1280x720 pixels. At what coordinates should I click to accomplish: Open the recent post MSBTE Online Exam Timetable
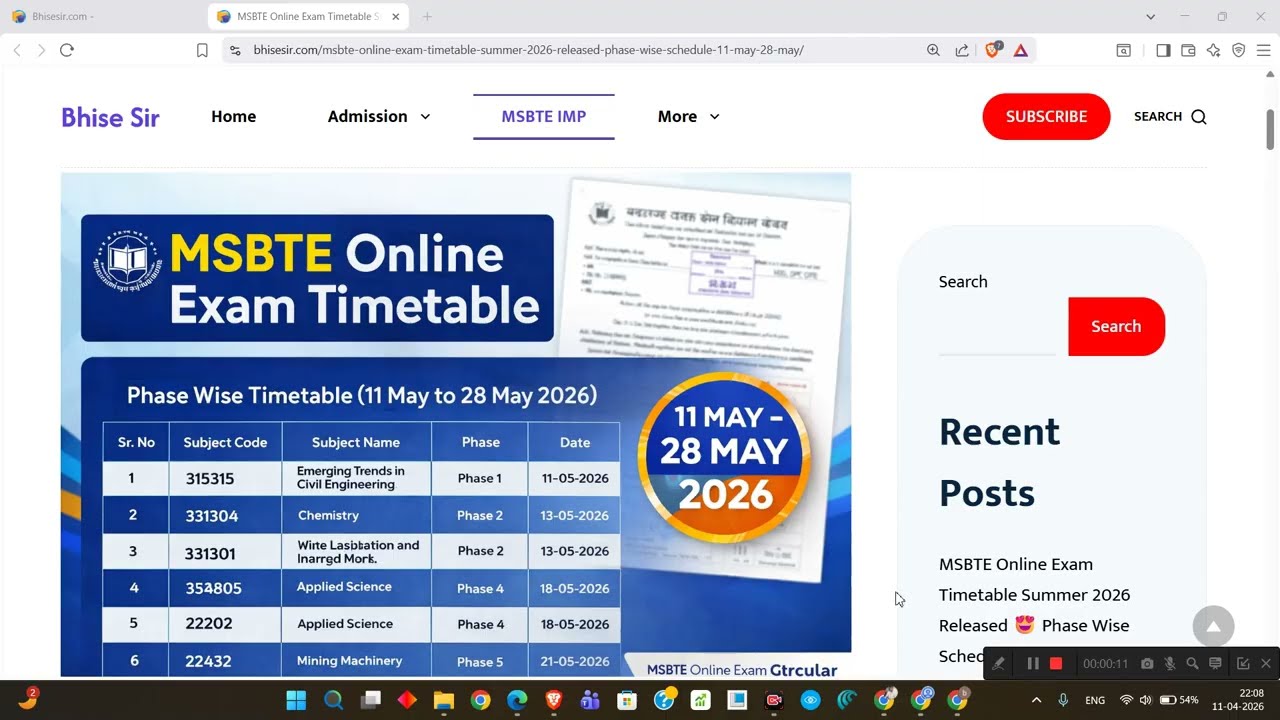click(x=1034, y=610)
